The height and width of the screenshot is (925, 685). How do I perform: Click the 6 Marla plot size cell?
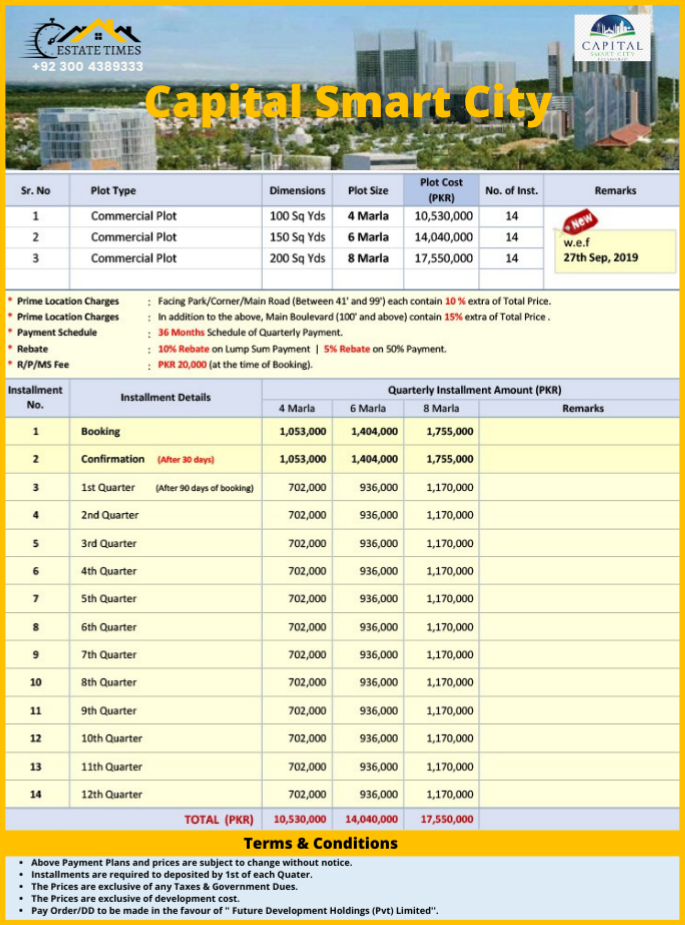(x=368, y=237)
